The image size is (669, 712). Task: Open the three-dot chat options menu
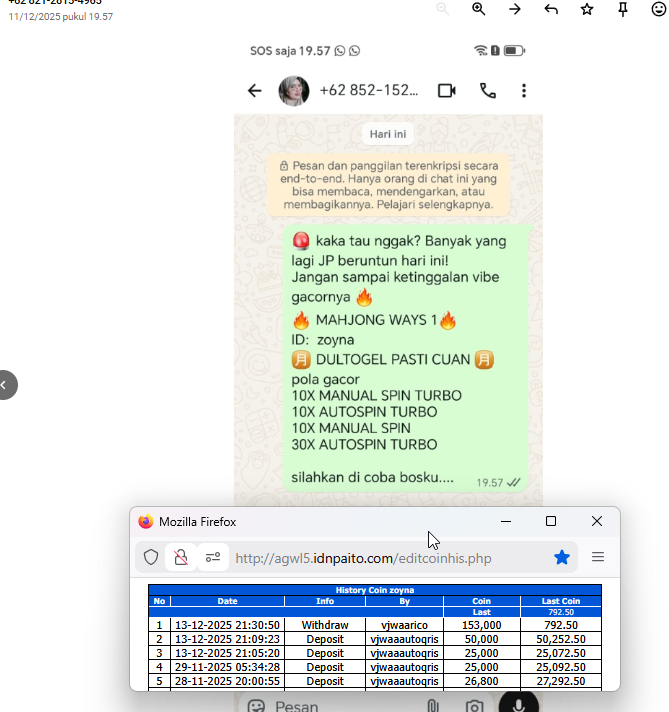coord(524,91)
